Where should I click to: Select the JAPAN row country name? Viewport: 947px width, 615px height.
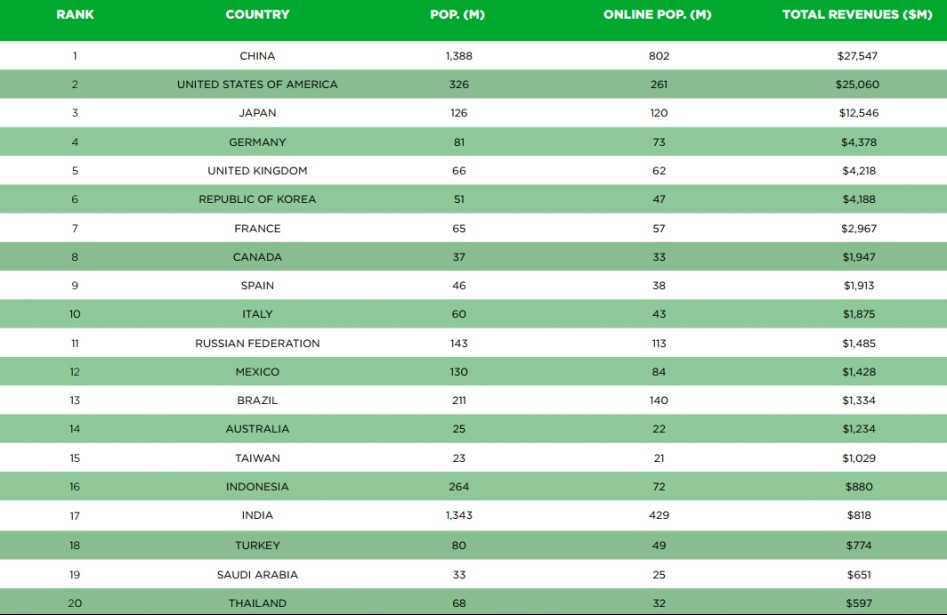pyautogui.click(x=257, y=113)
